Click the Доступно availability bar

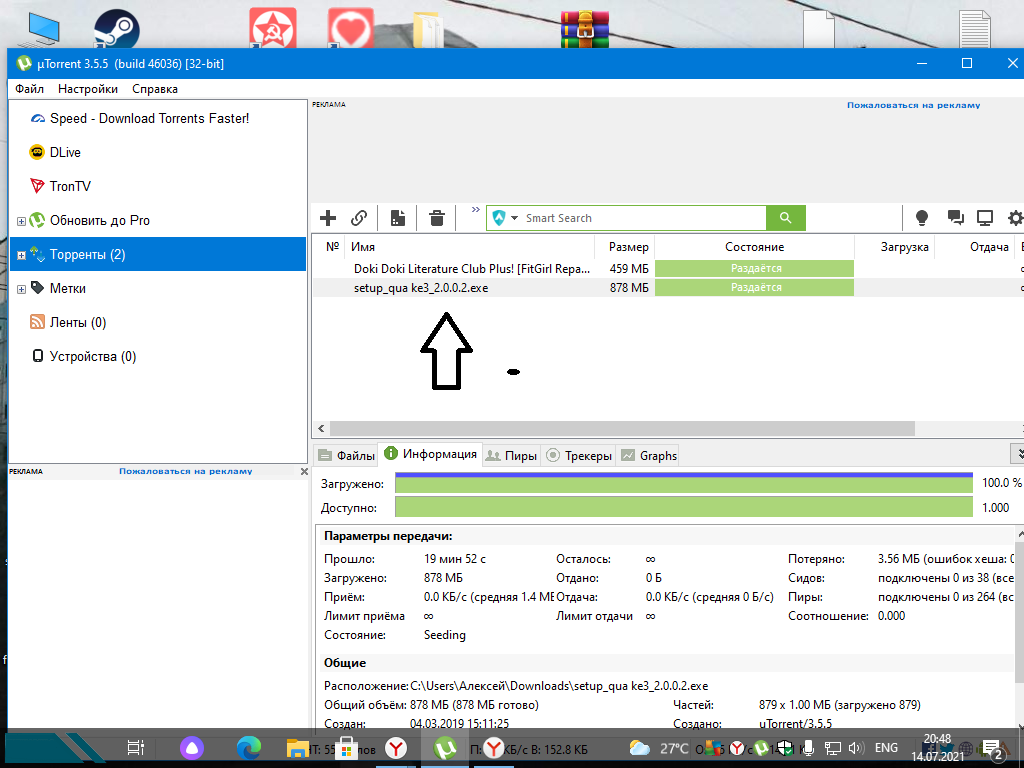684,507
